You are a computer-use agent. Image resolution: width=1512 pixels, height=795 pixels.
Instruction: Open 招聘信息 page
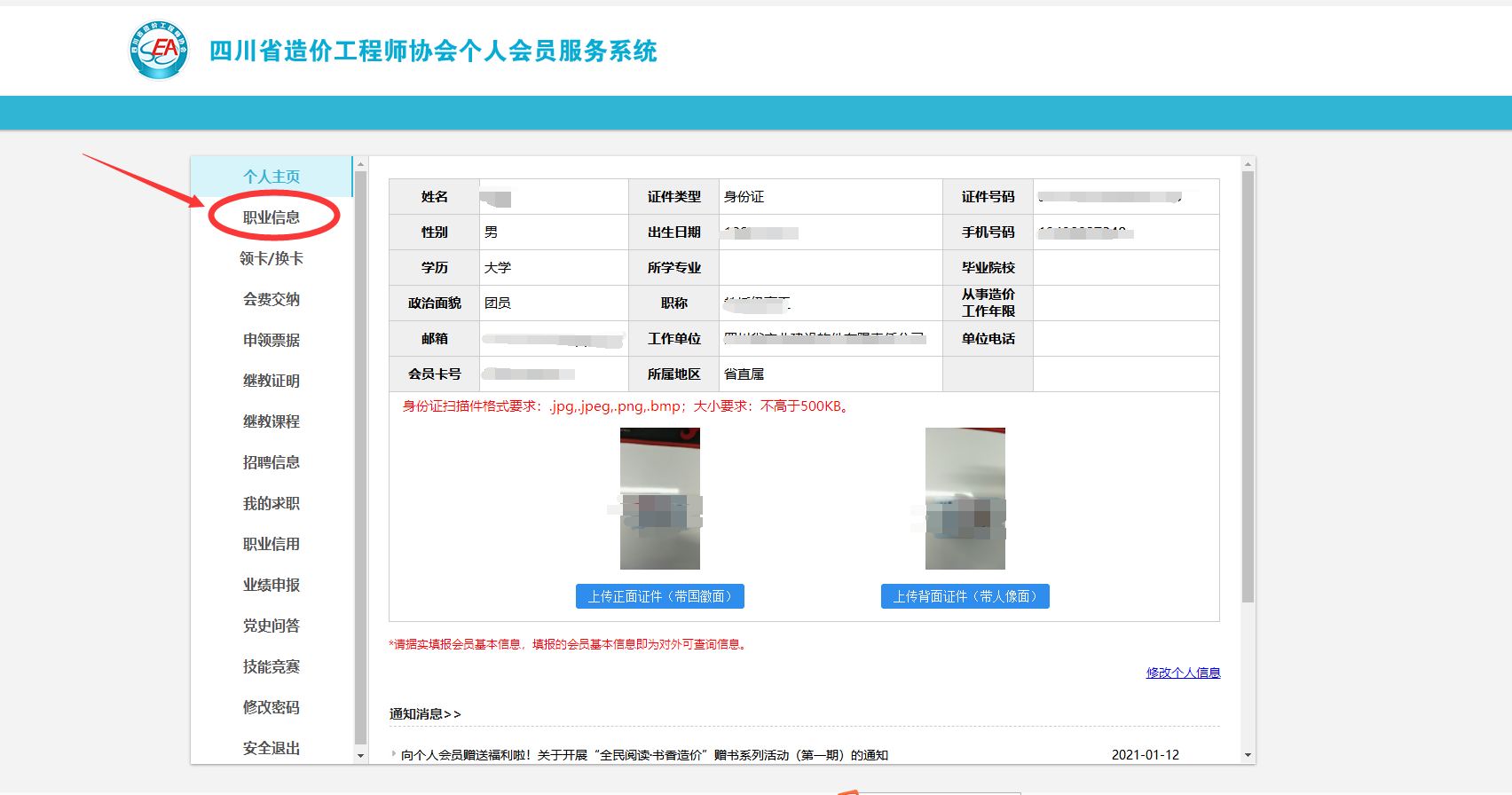pyautogui.click(x=272, y=462)
